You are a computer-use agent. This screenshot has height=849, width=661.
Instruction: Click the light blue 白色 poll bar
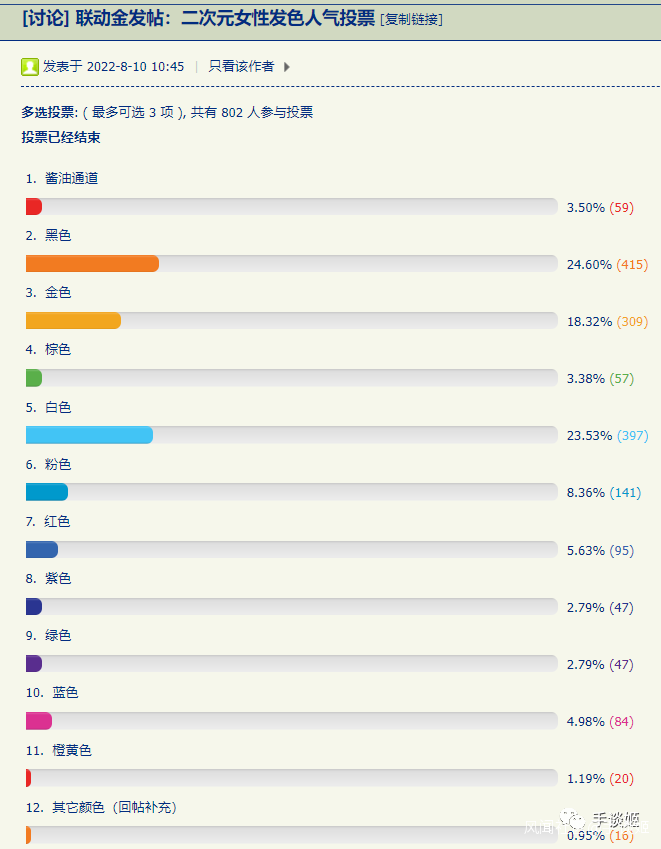(x=89, y=435)
